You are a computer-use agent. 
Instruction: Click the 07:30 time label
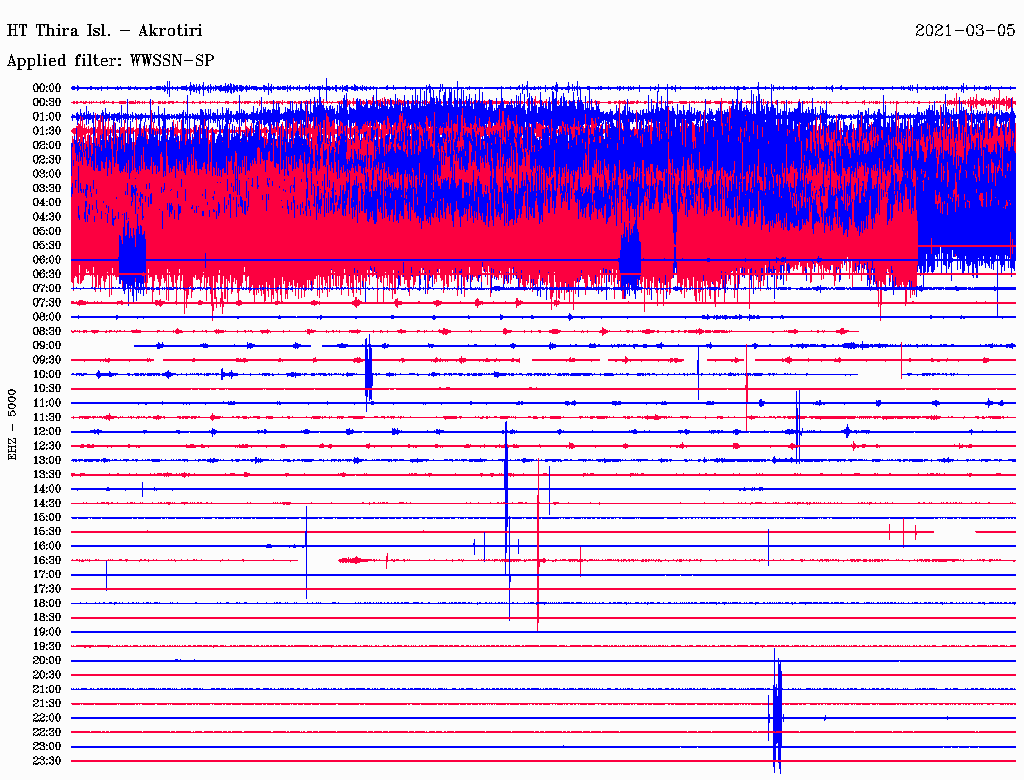tap(47, 302)
